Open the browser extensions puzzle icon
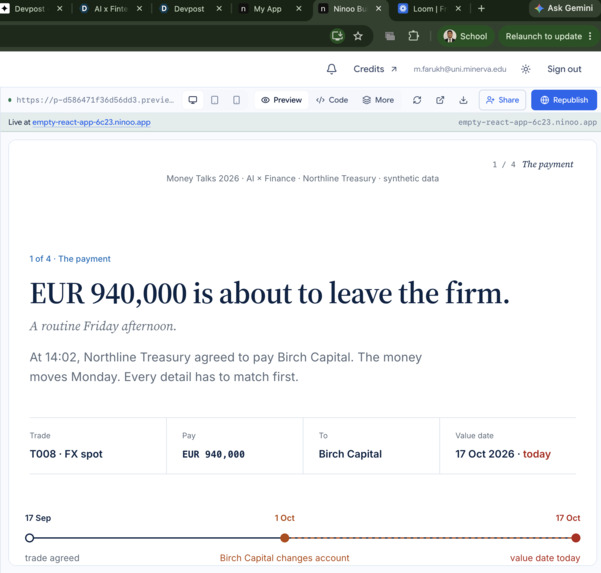The width and height of the screenshot is (601, 573). [413, 36]
